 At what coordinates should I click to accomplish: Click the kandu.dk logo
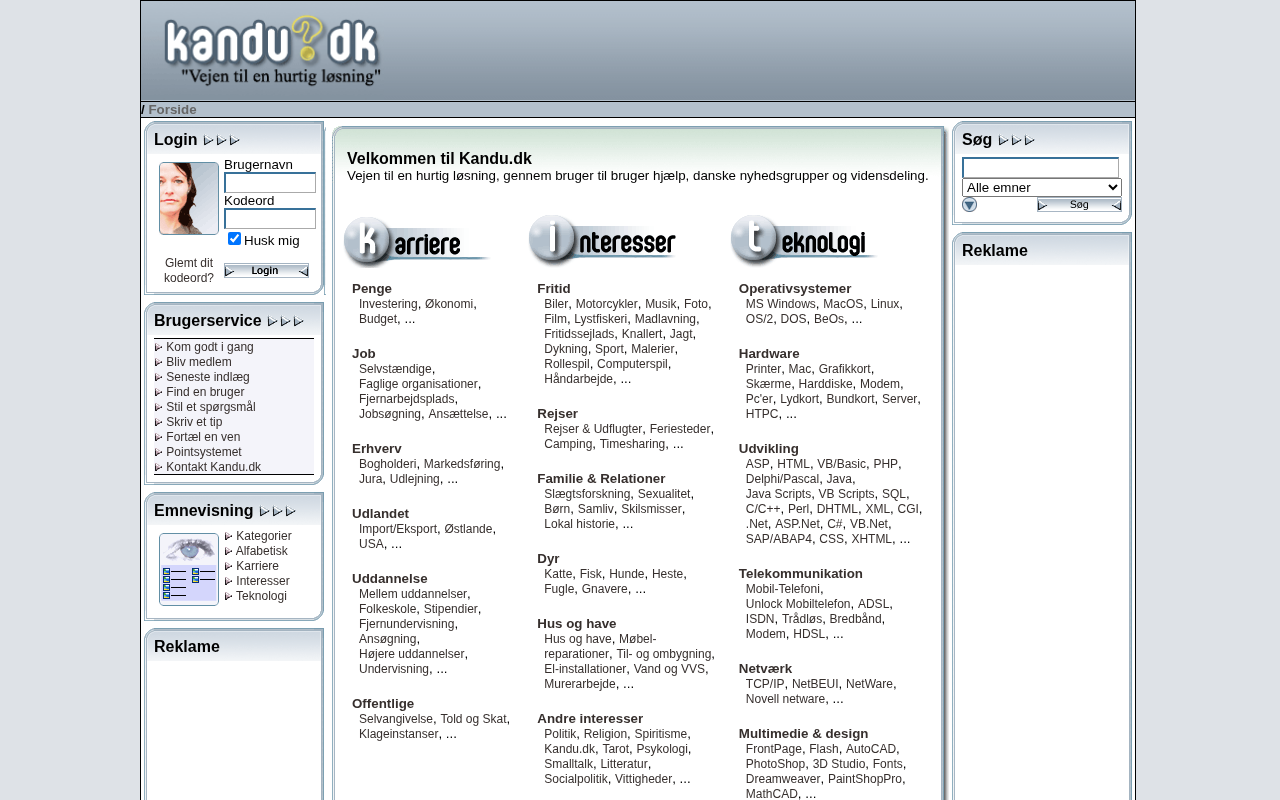click(272, 51)
